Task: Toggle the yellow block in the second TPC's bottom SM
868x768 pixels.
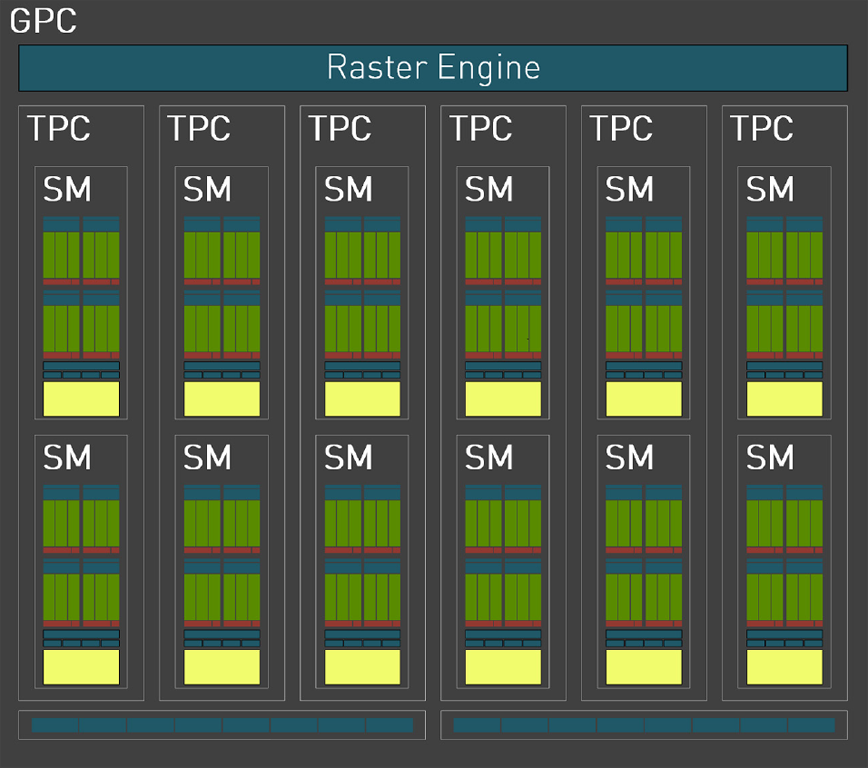Action: (x=220, y=666)
